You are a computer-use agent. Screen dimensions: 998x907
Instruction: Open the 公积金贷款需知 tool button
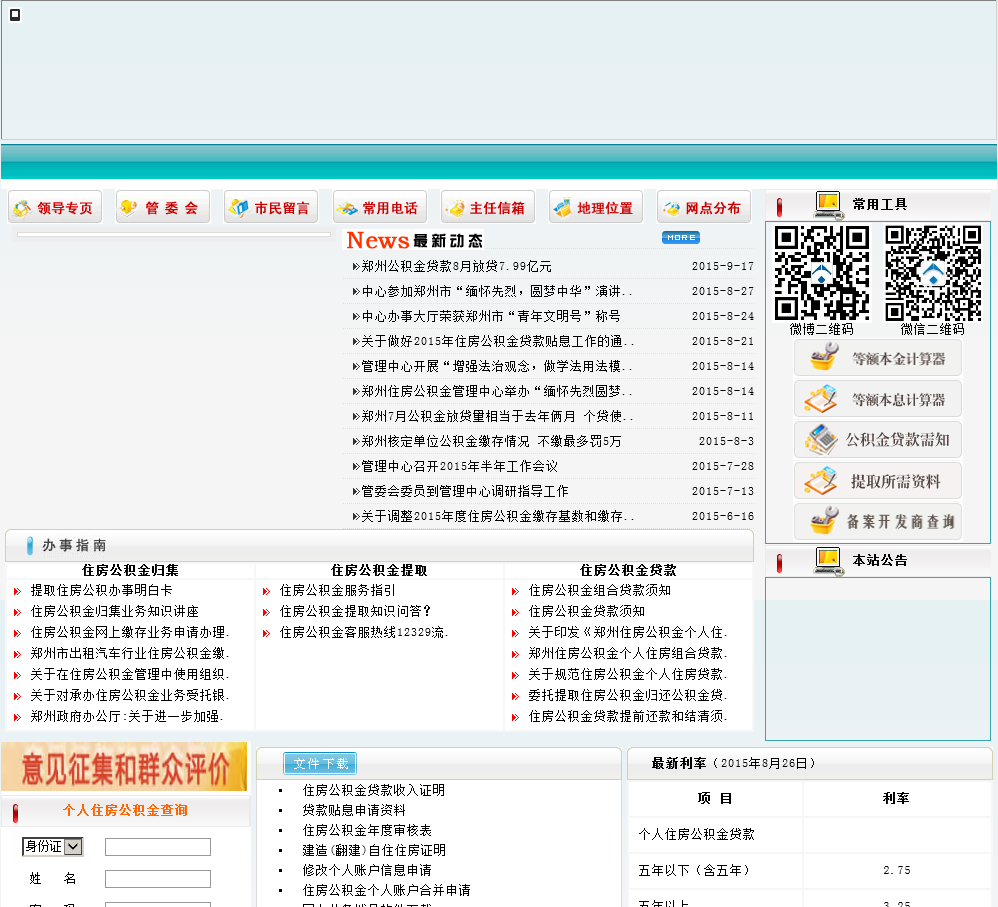pos(877,440)
